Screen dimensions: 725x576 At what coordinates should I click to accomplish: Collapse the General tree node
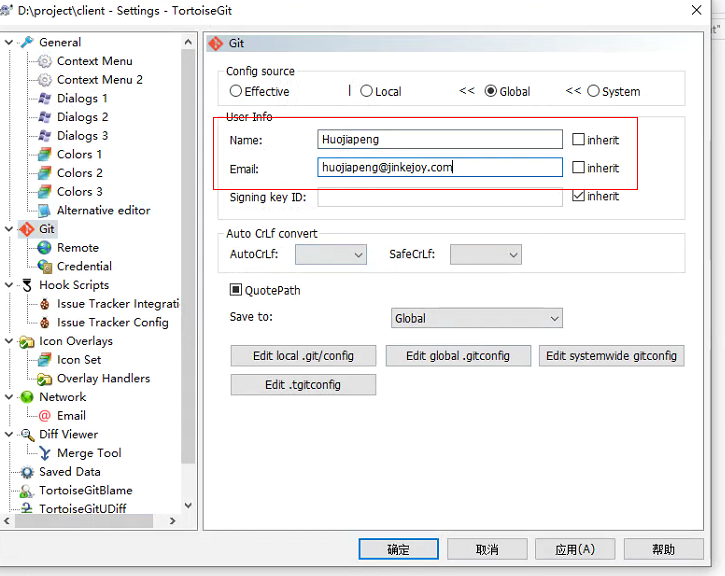coord(8,43)
